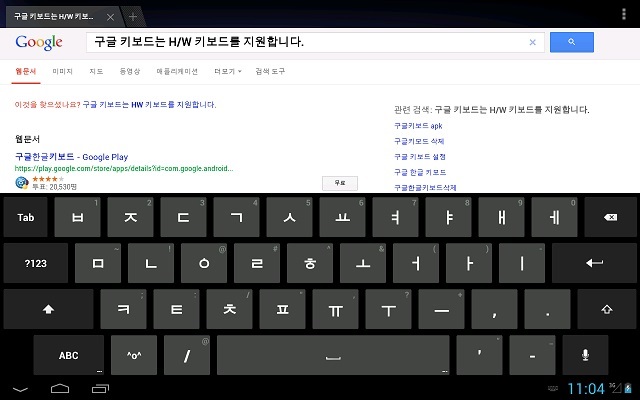Viewport: 640px width, 400px height.
Task: Tap the ㅔ key
Action: 554,217
